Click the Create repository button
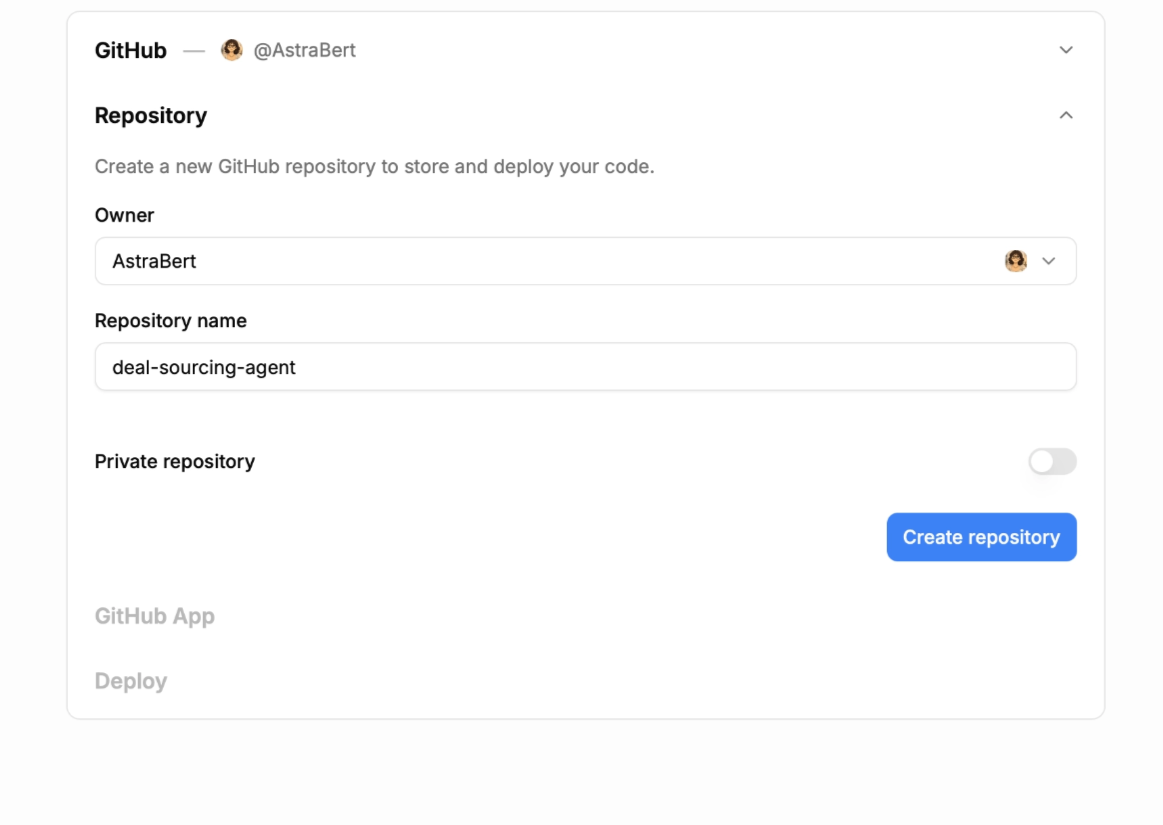 point(981,537)
